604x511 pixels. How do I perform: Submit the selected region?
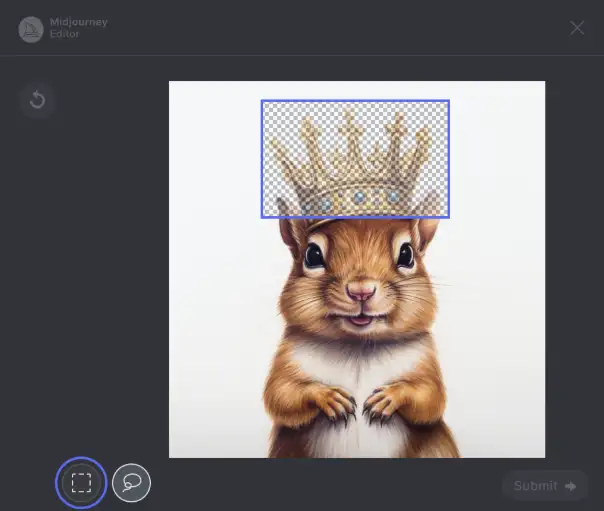(545, 486)
